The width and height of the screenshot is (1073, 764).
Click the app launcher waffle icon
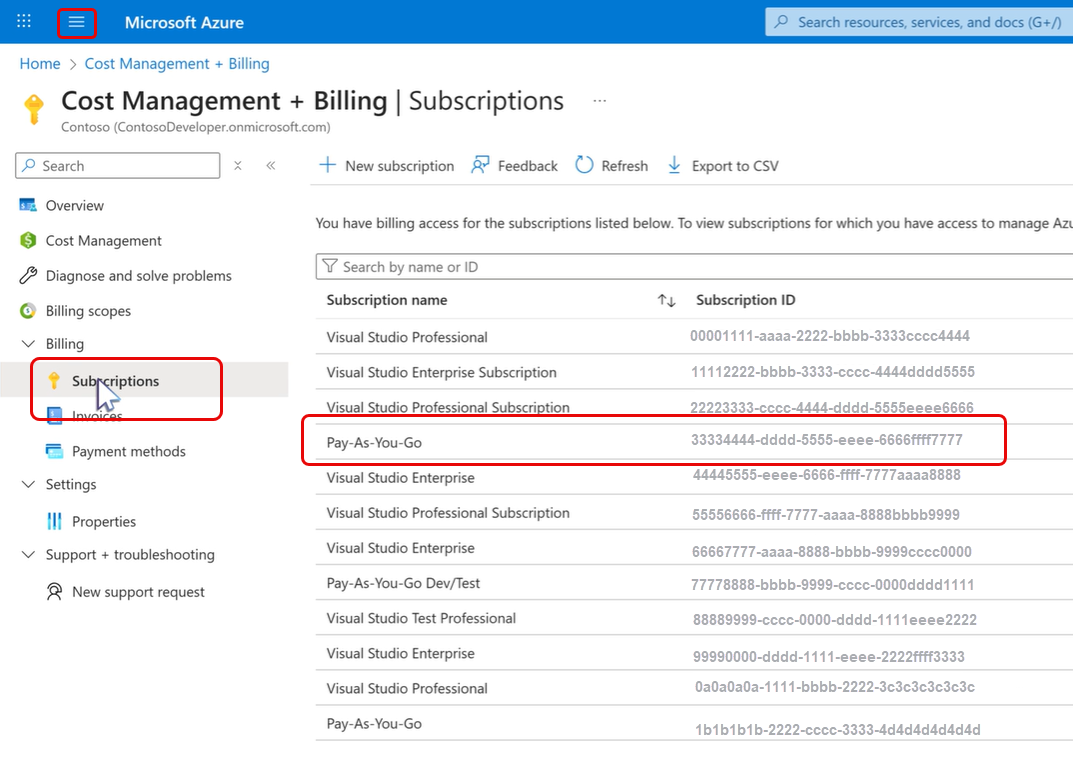coord(24,22)
